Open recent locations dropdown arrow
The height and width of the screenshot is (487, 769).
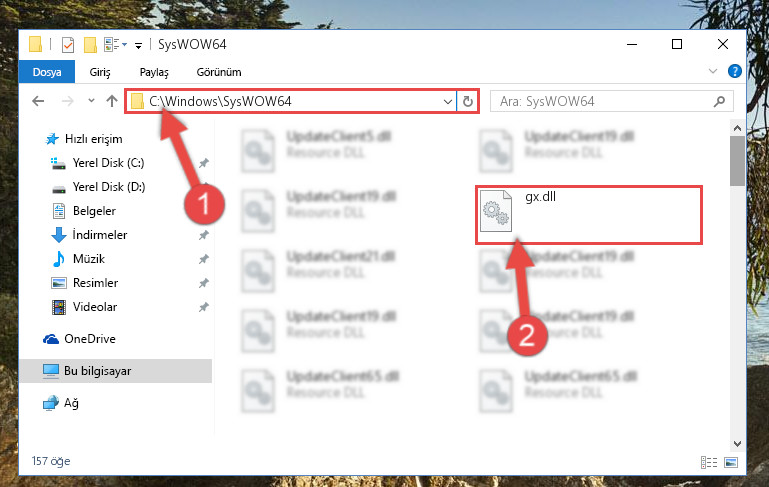pos(91,101)
